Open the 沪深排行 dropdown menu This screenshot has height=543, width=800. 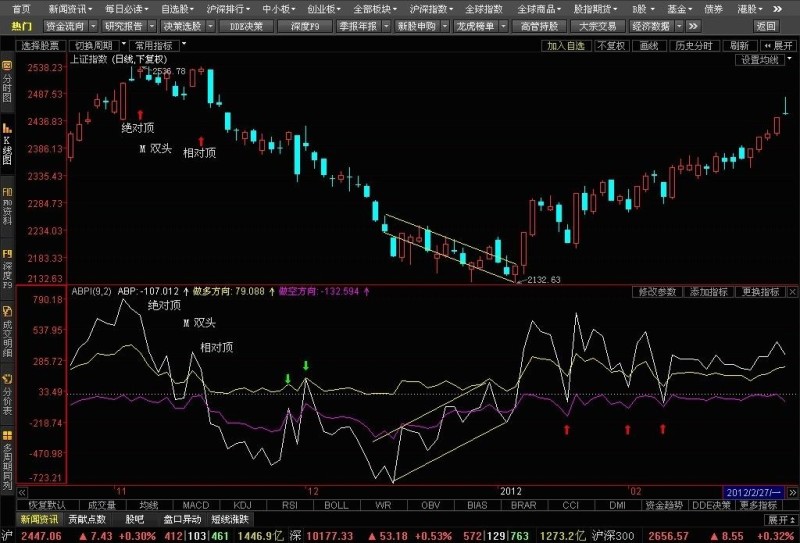point(229,9)
